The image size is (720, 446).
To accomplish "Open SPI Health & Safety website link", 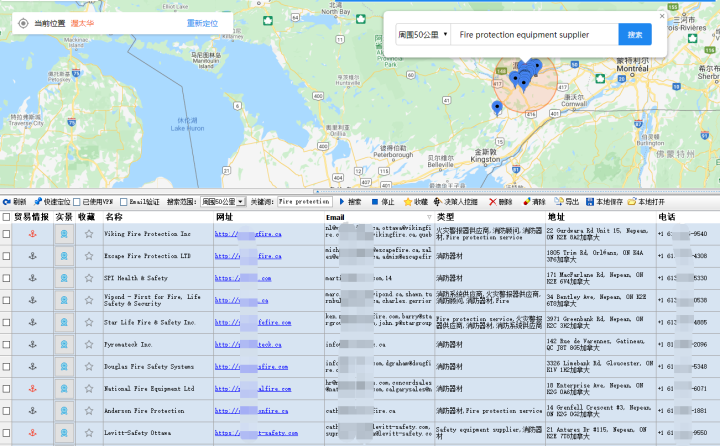I will pyautogui.click(x=243, y=278).
